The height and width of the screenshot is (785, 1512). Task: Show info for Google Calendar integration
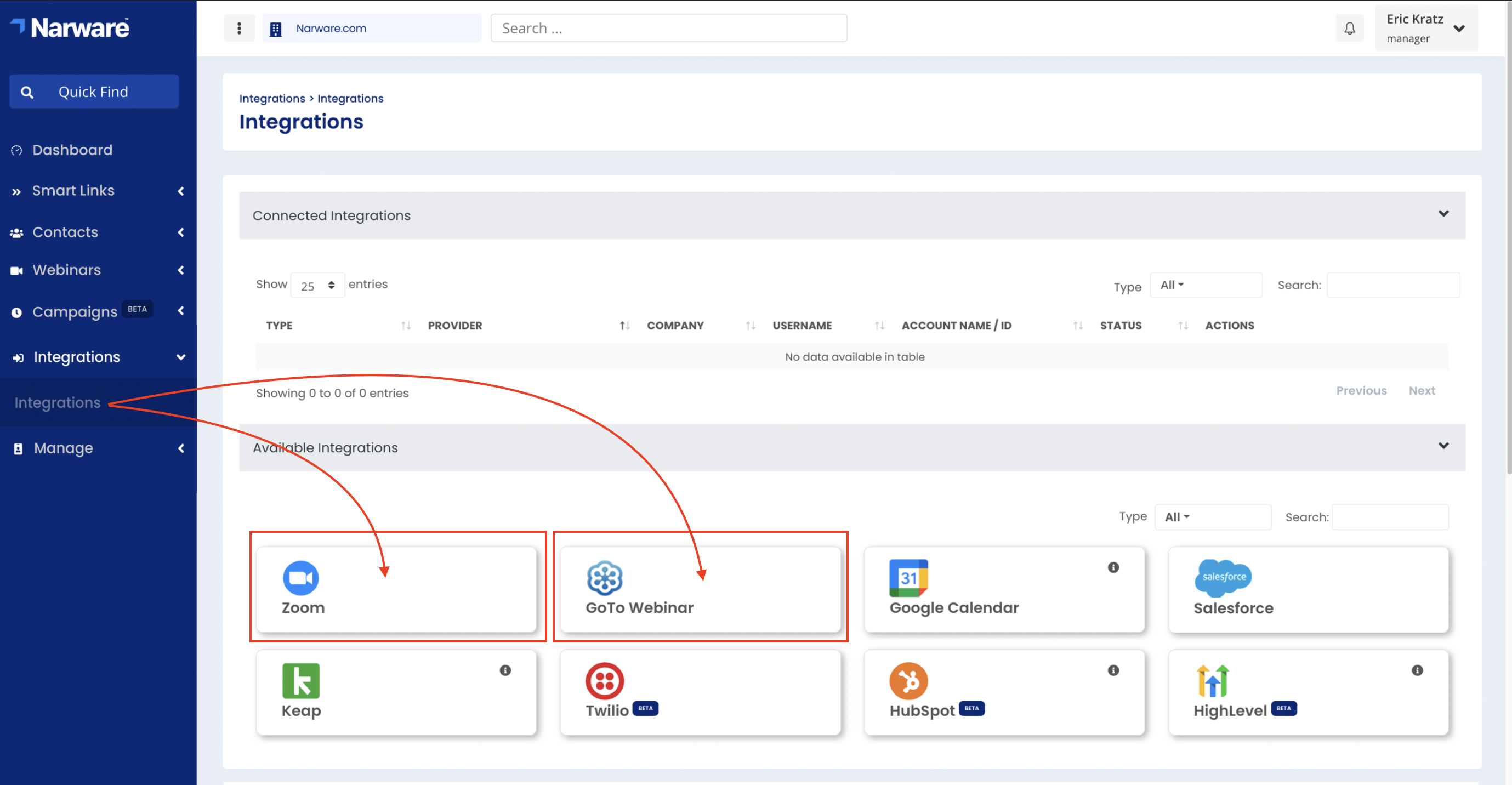(1113, 567)
